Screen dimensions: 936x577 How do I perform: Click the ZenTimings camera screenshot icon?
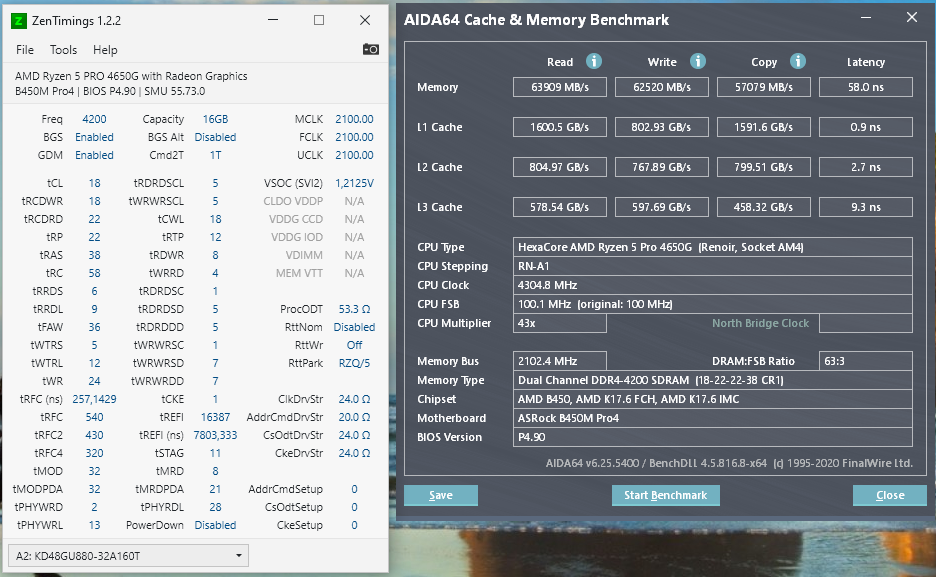[370, 49]
